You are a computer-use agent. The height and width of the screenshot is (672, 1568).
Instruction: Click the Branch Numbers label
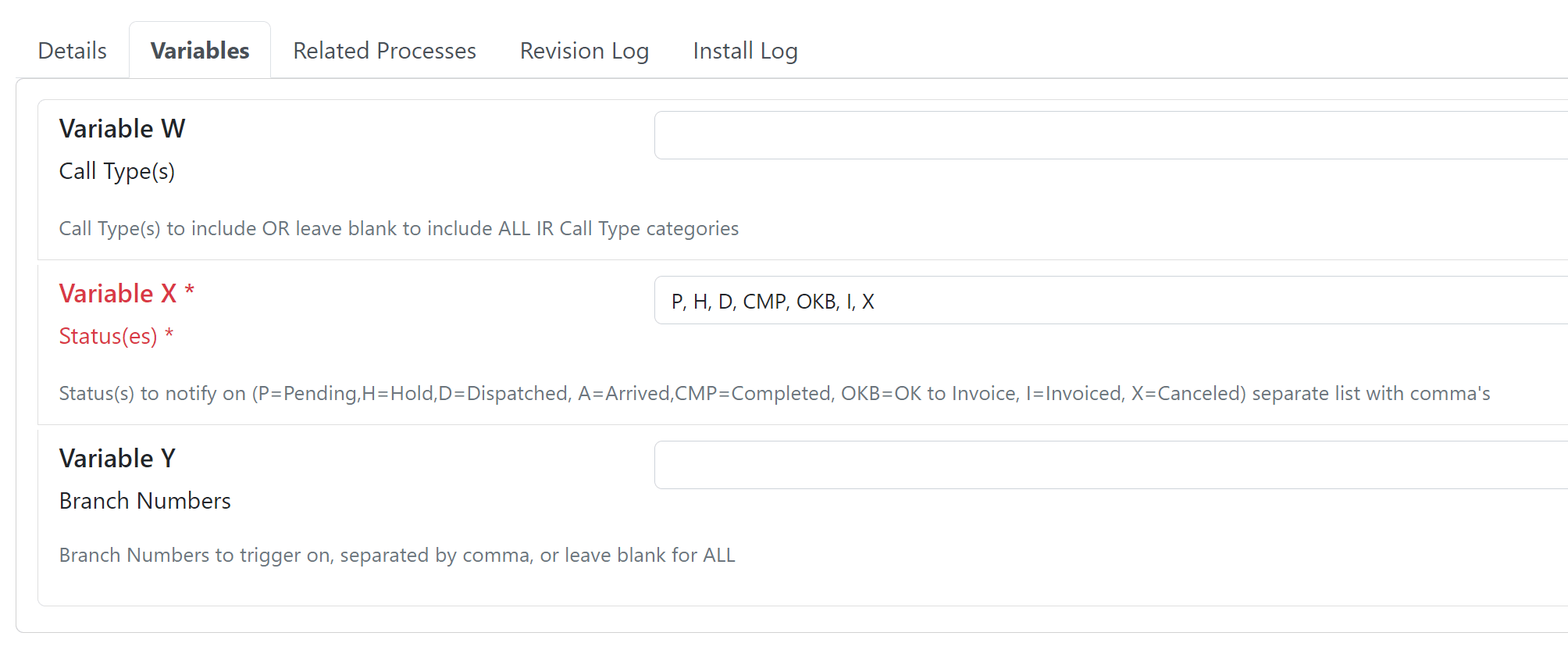click(x=144, y=500)
